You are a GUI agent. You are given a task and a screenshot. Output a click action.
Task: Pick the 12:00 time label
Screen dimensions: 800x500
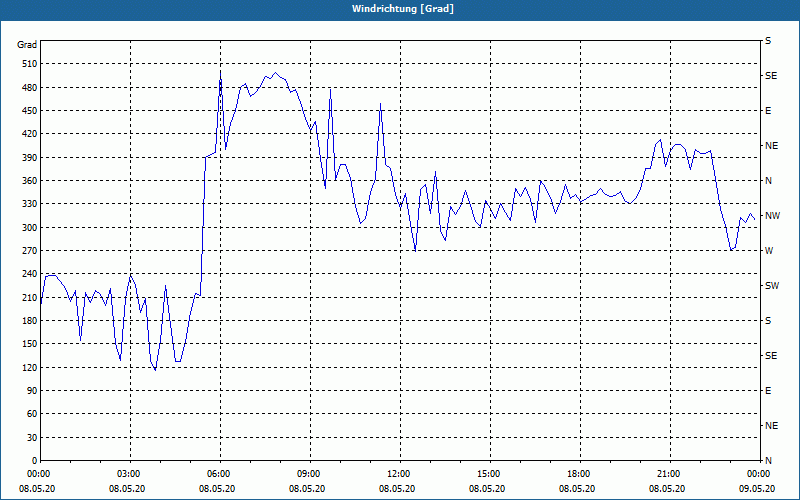coord(399,474)
